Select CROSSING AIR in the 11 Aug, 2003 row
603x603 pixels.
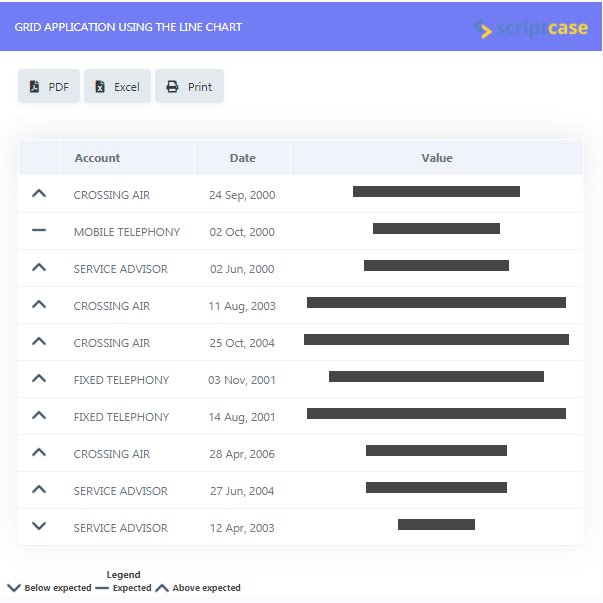(x=112, y=306)
